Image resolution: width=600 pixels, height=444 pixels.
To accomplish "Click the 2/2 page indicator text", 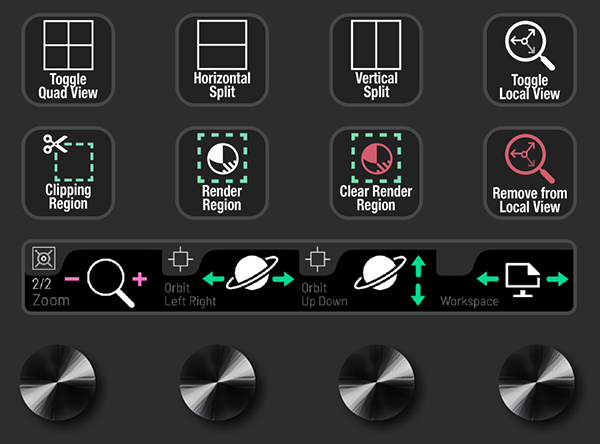I will coord(42,284).
